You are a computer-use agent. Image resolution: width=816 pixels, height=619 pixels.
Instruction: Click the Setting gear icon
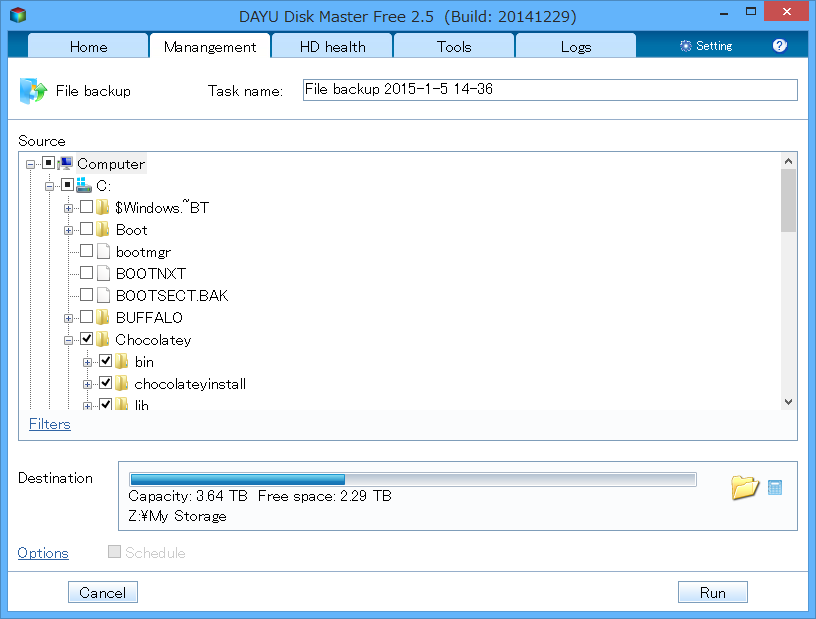point(686,46)
